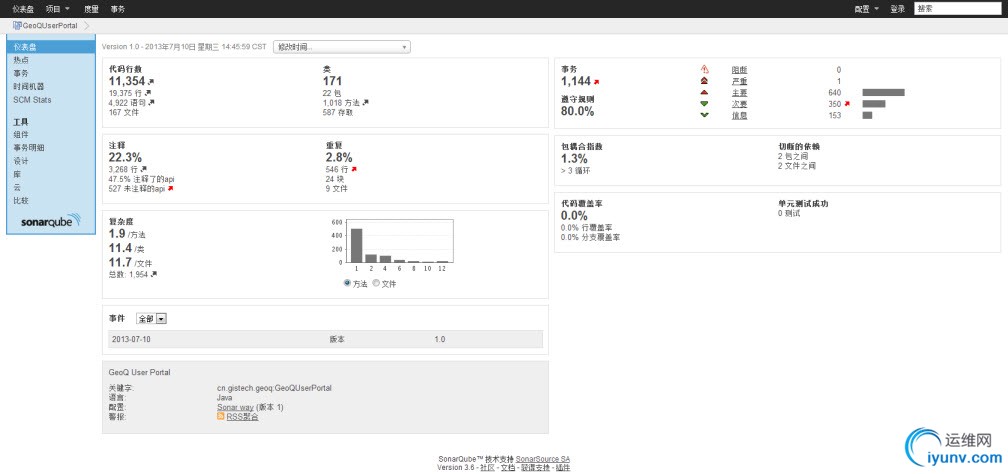Click trend arrow beside 19,375 行
The image size is (1008, 474).
click(x=148, y=93)
